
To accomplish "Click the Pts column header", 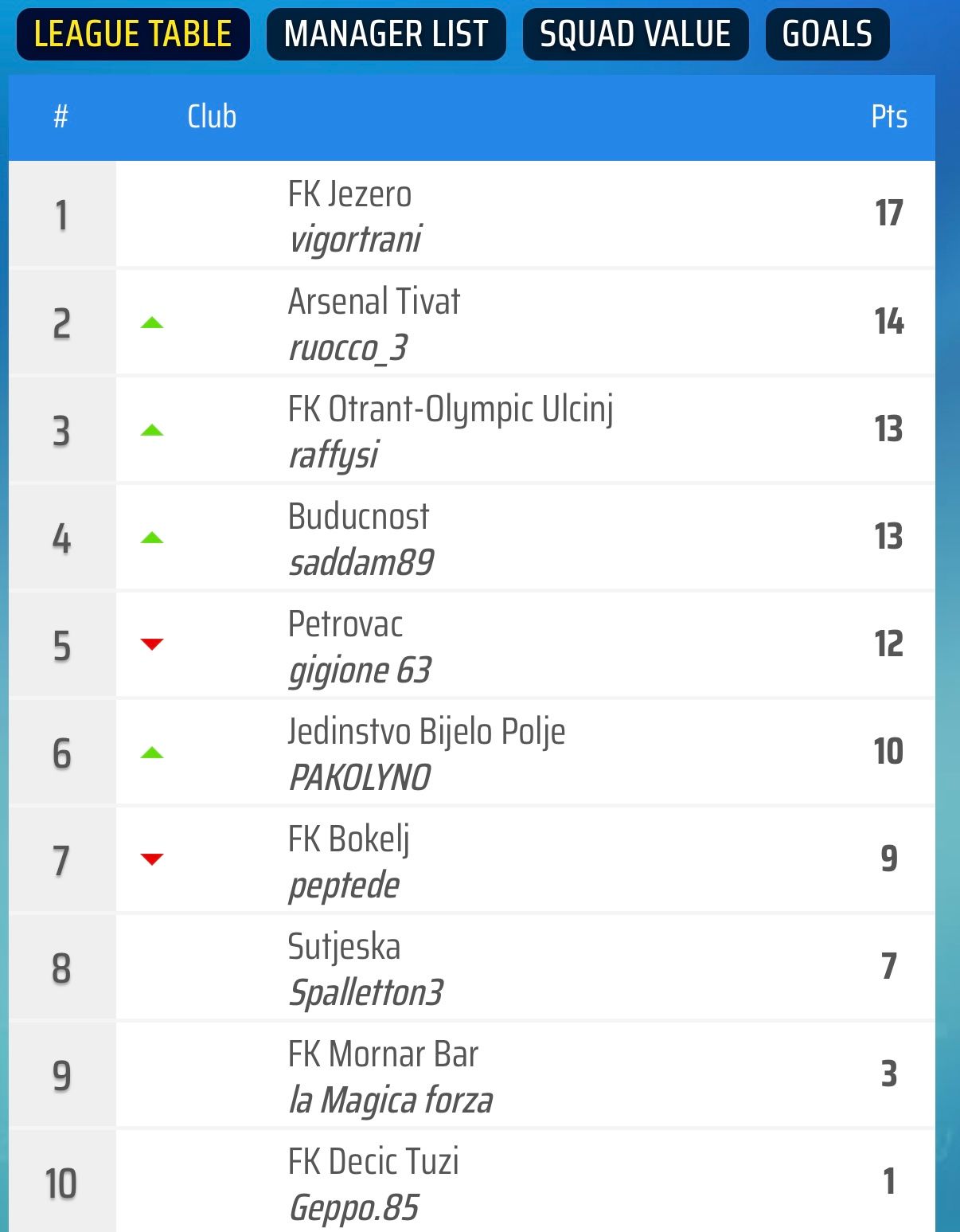I will click(889, 116).
